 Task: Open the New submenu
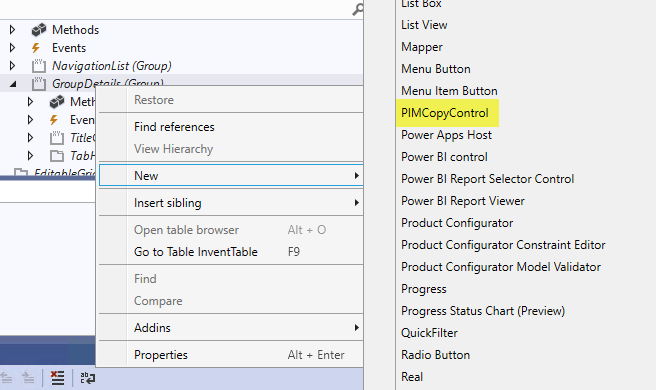click(x=231, y=175)
